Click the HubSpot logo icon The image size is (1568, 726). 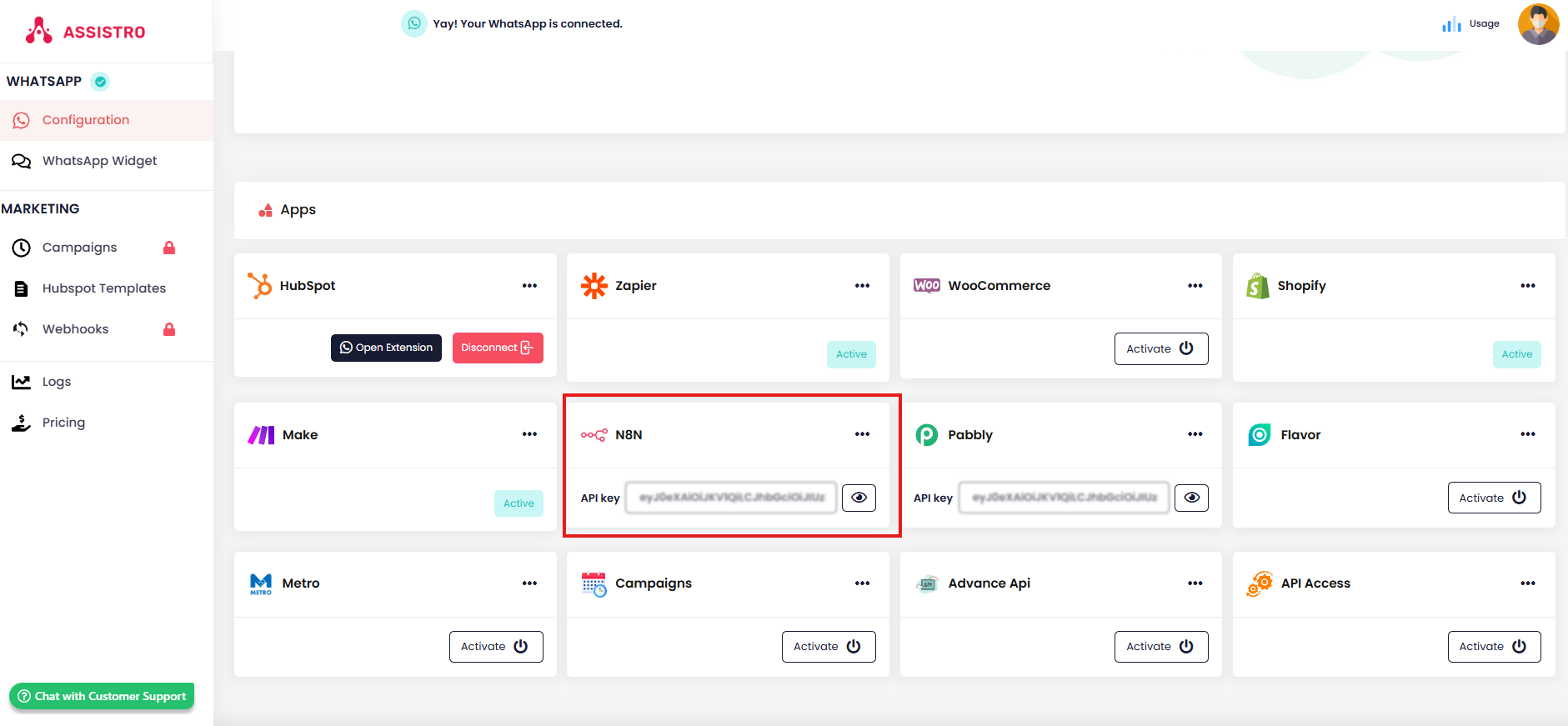260,286
